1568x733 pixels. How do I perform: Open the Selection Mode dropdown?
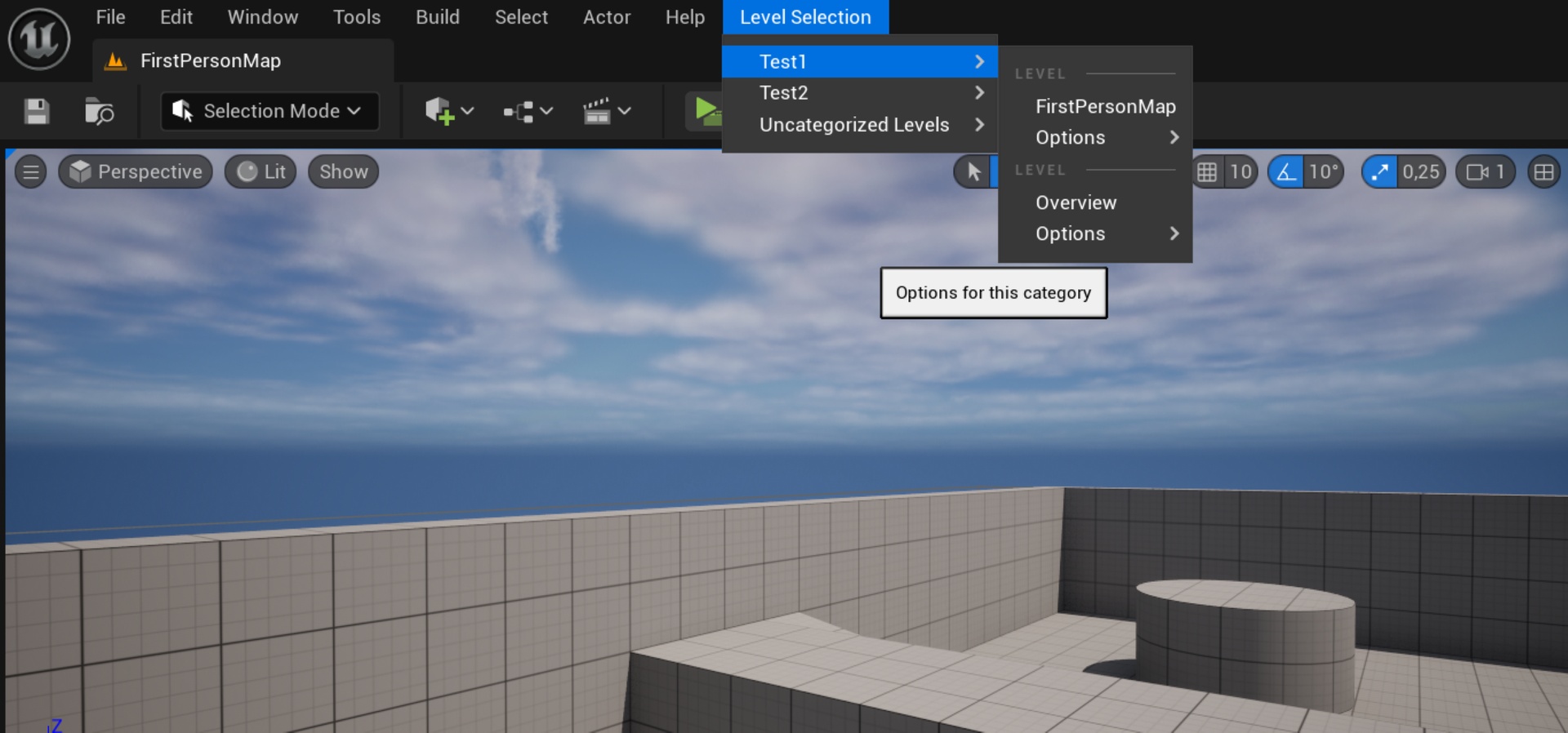pyautogui.click(x=270, y=111)
